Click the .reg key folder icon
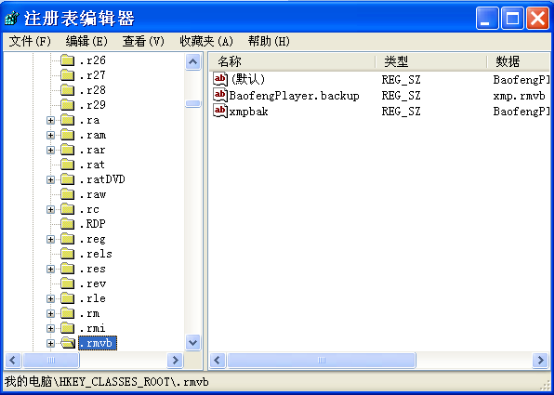 click(67, 239)
